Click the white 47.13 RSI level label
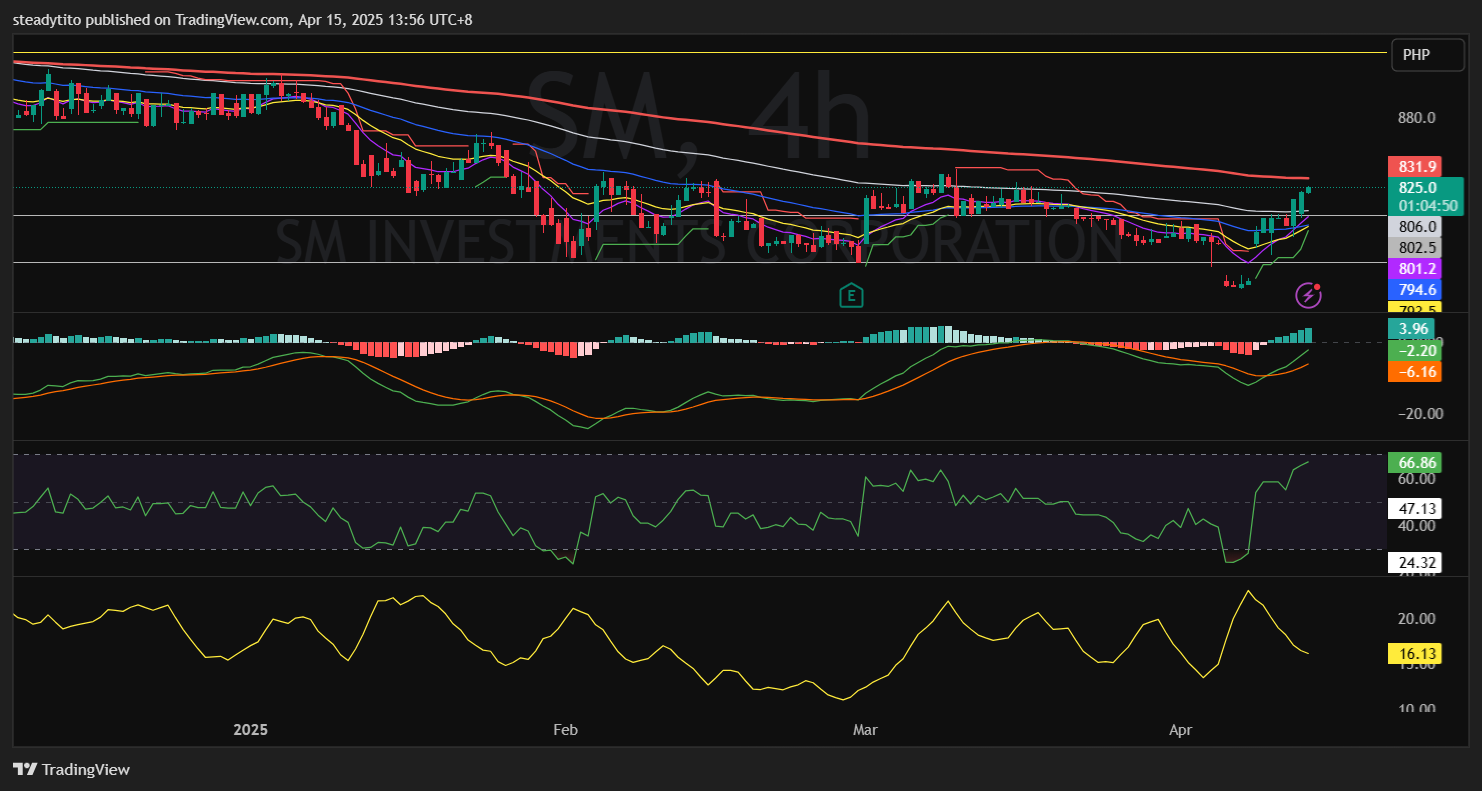This screenshot has width=1482, height=791. tap(1417, 508)
